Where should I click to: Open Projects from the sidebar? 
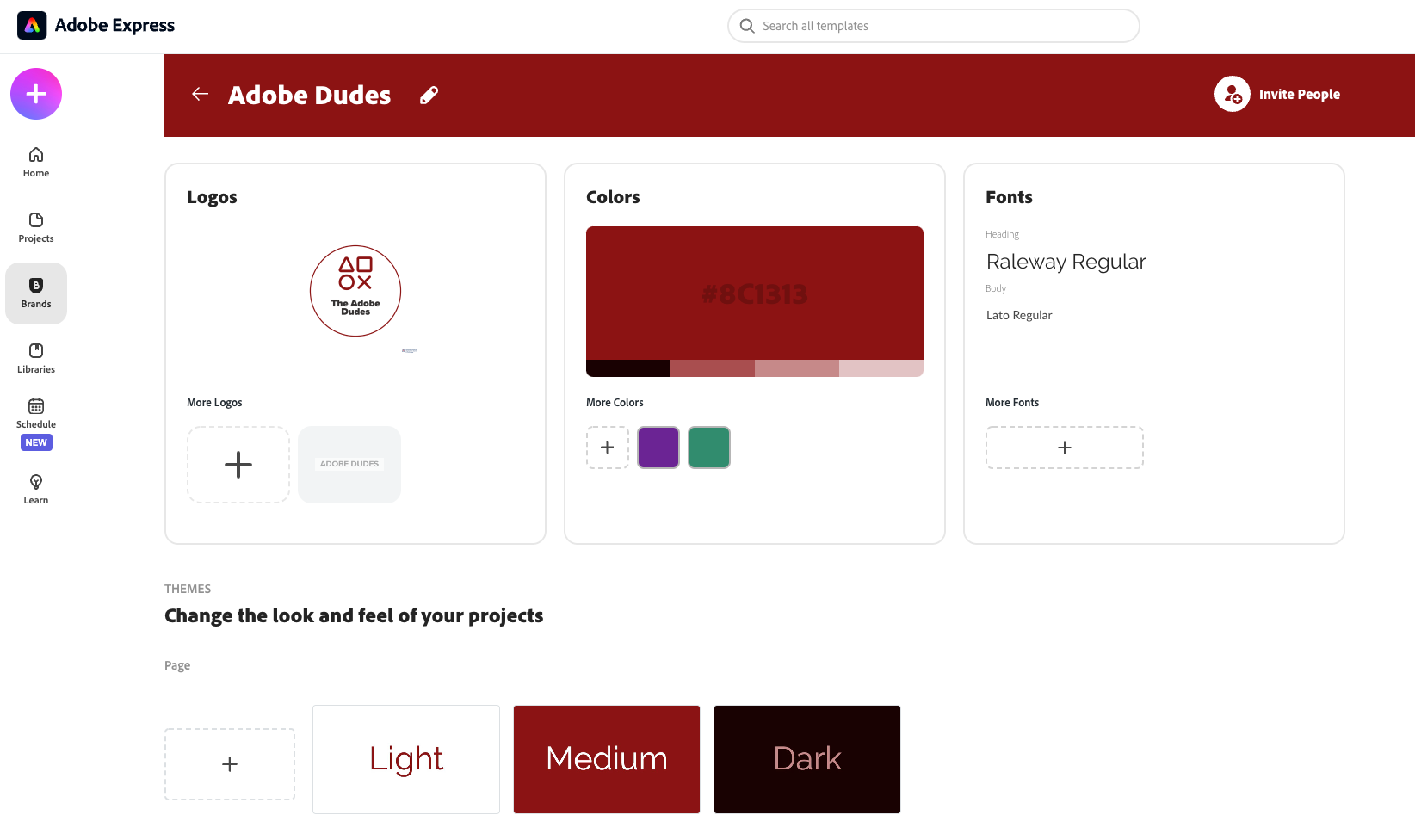36,227
